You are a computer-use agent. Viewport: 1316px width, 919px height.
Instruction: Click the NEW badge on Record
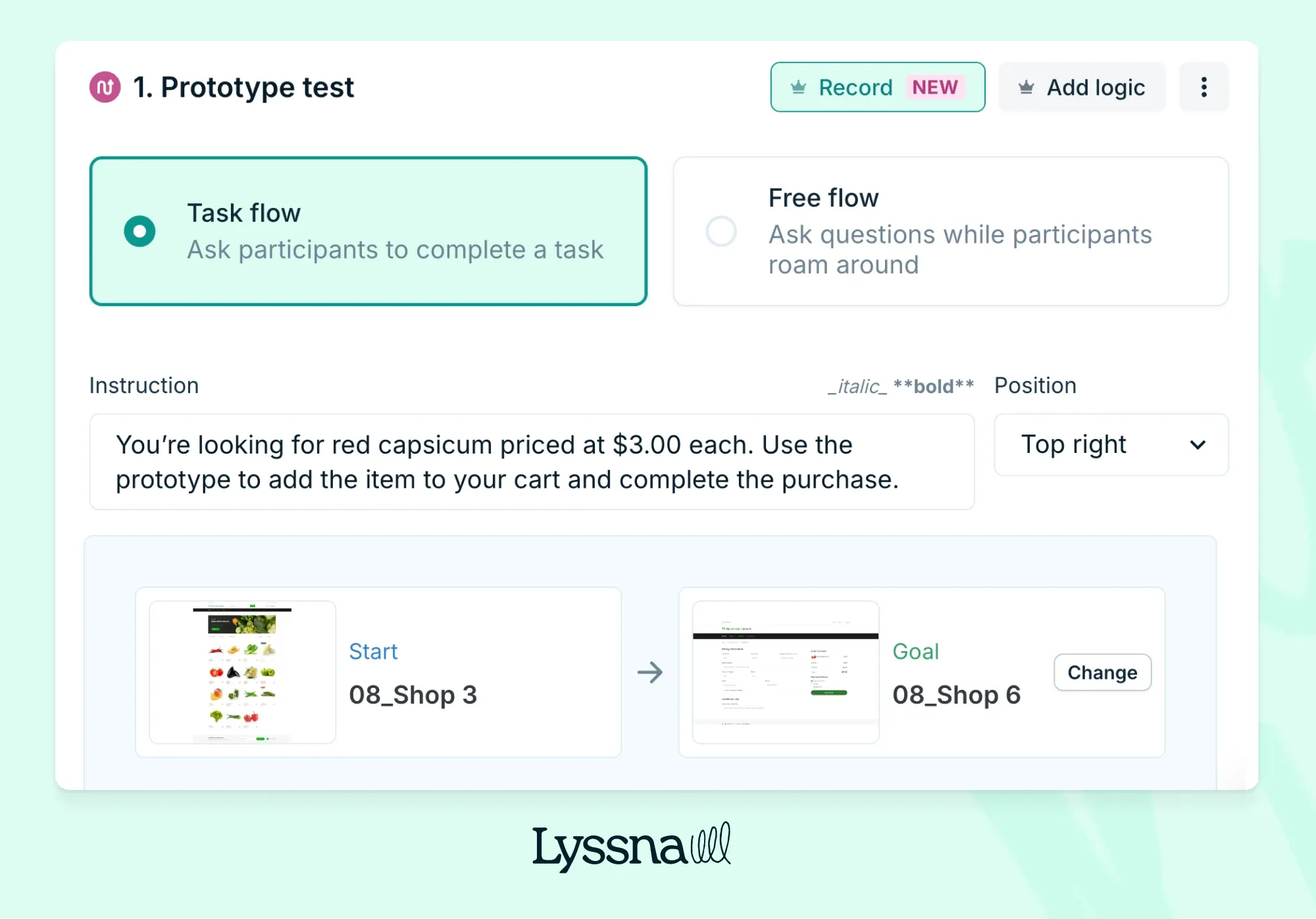point(934,87)
